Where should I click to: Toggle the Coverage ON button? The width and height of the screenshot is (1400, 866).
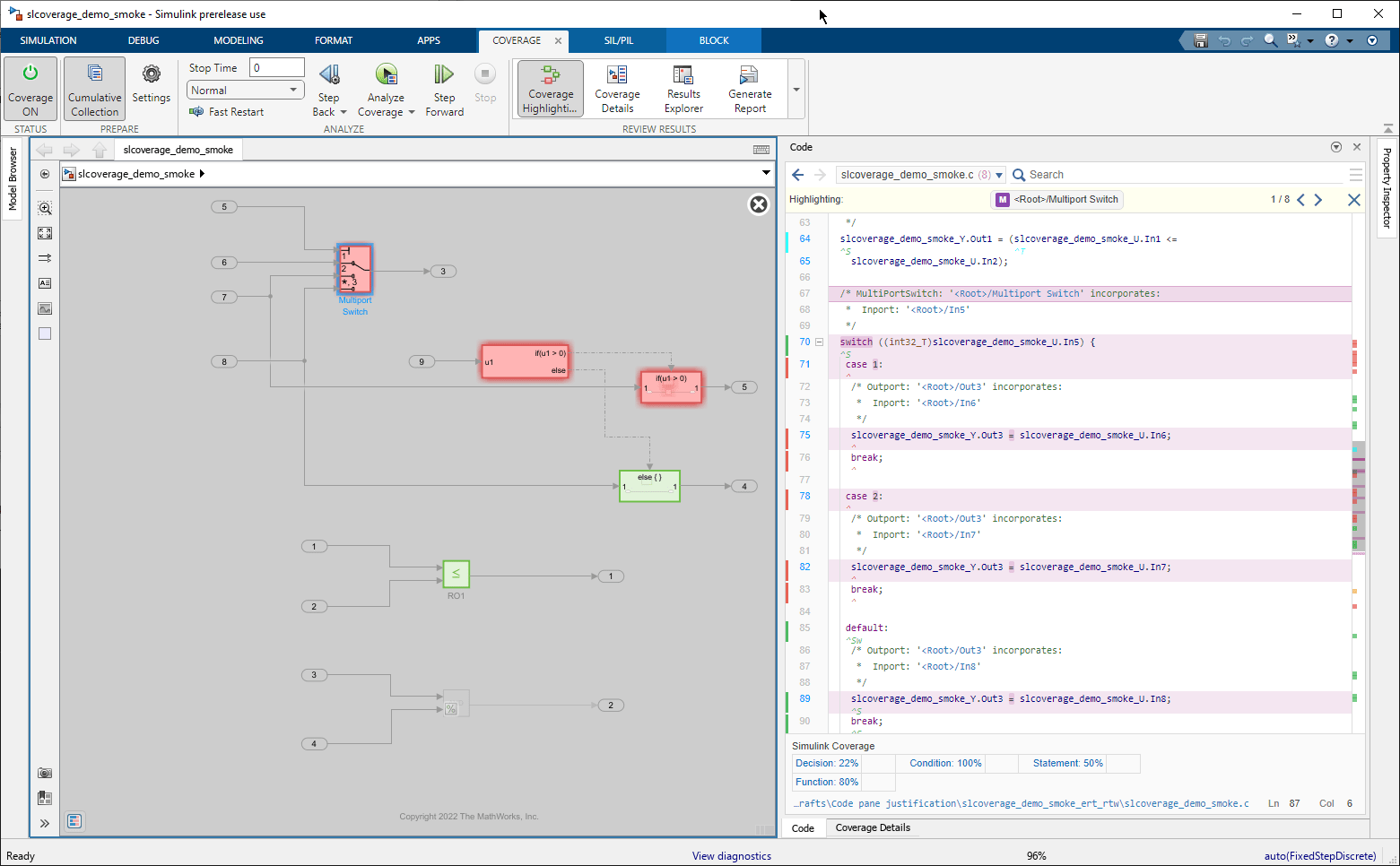click(x=30, y=89)
